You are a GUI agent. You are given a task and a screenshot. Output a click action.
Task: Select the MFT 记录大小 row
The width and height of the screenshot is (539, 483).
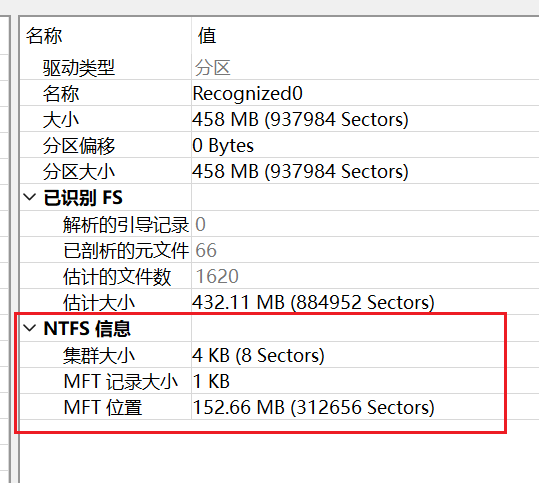point(279,381)
